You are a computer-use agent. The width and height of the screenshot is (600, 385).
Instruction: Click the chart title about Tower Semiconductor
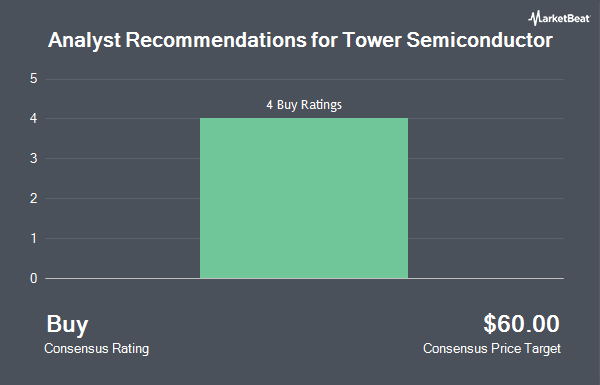click(300, 40)
